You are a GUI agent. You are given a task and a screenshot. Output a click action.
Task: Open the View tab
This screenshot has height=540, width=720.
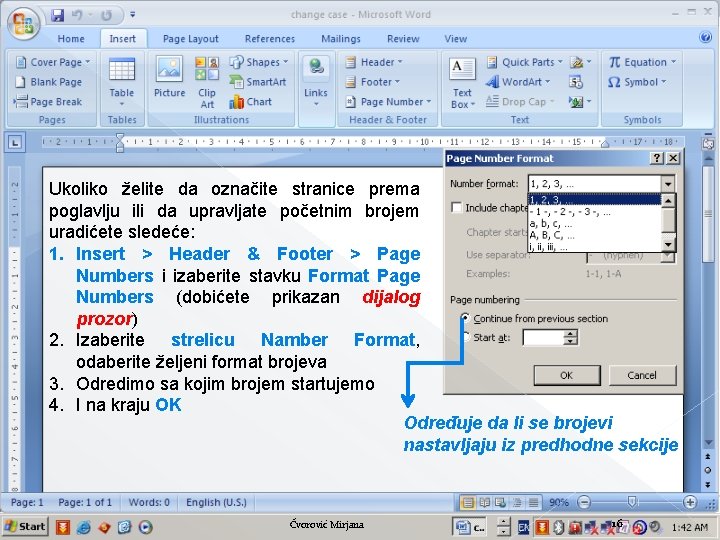tap(456, 39)
